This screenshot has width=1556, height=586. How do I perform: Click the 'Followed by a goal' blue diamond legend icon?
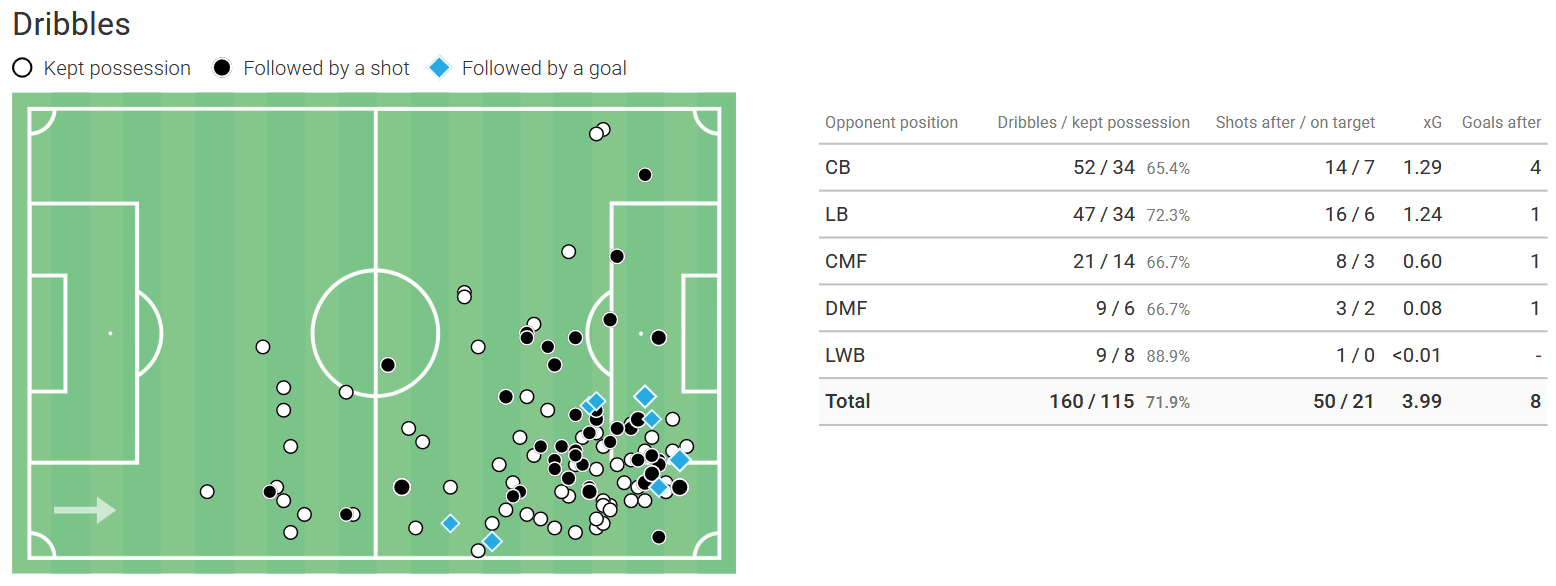(x=439, y=68)
